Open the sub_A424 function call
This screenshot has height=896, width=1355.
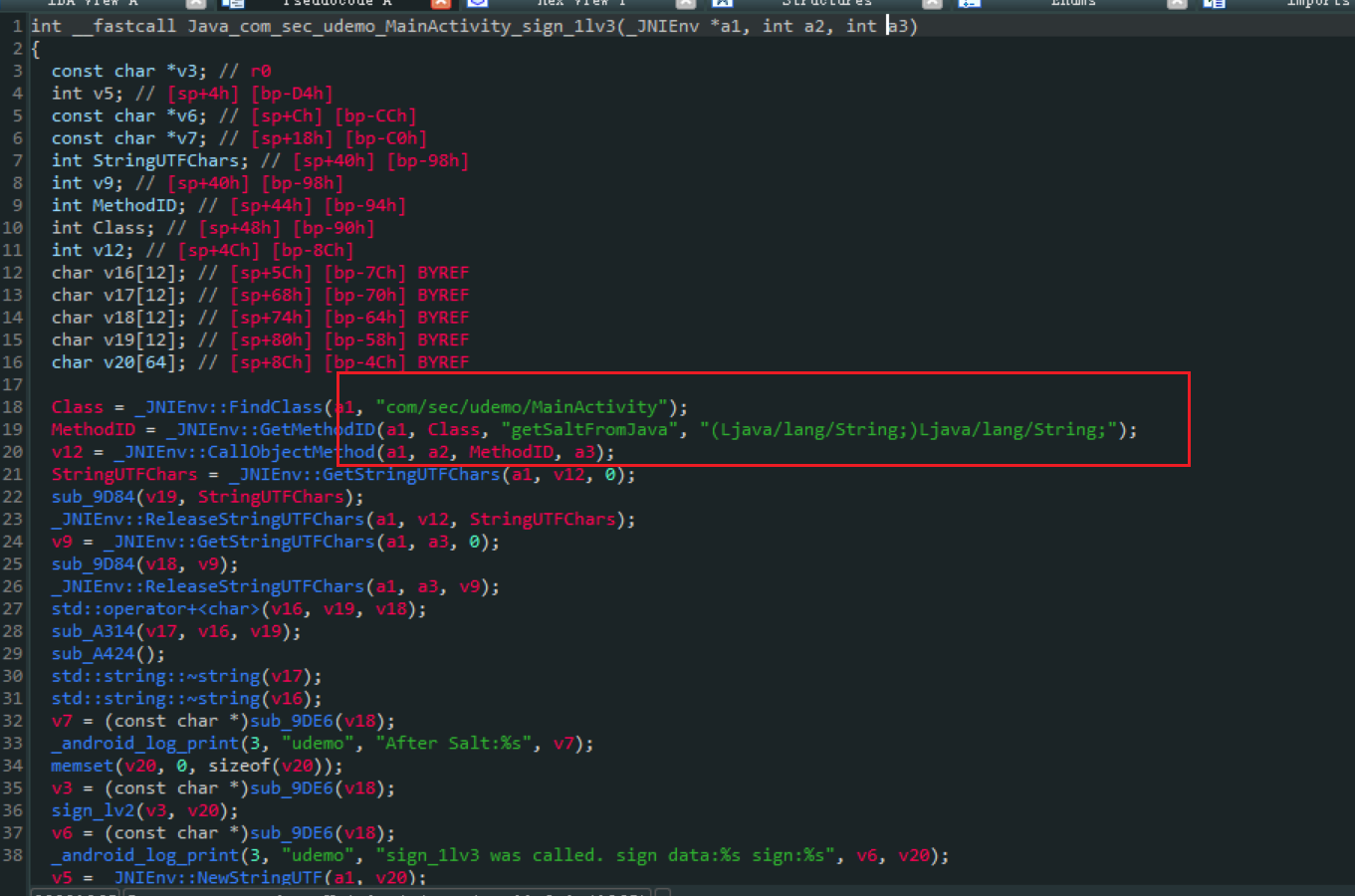pyautogui.click(x=93, y=654)
